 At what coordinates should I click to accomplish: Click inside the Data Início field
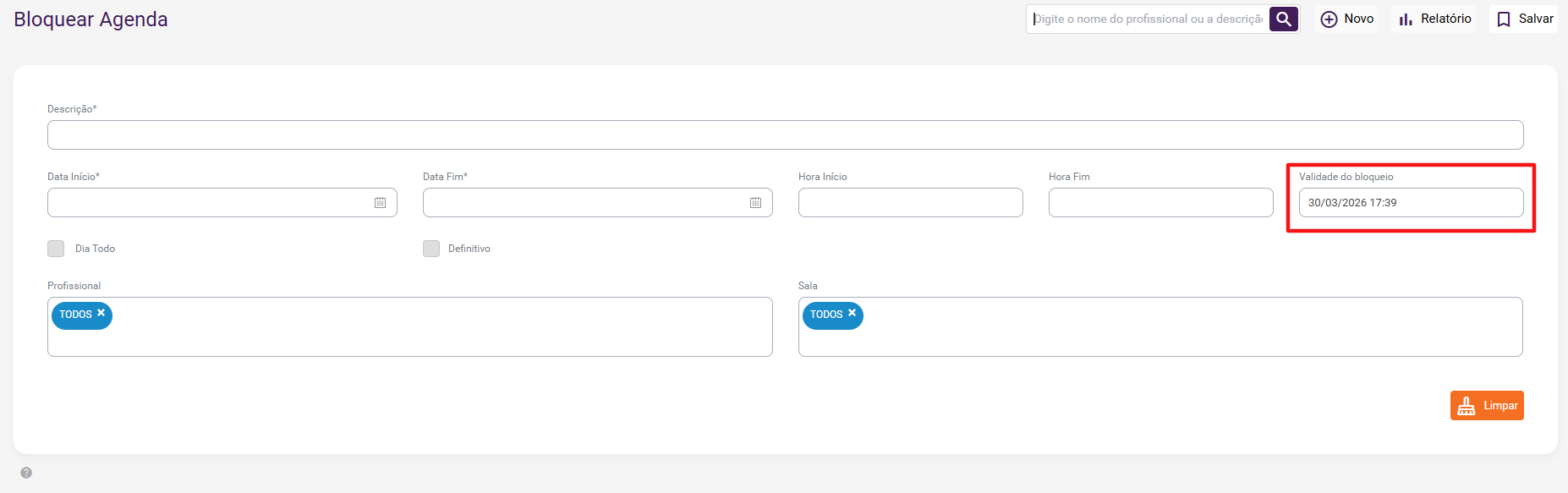point(207,203)
